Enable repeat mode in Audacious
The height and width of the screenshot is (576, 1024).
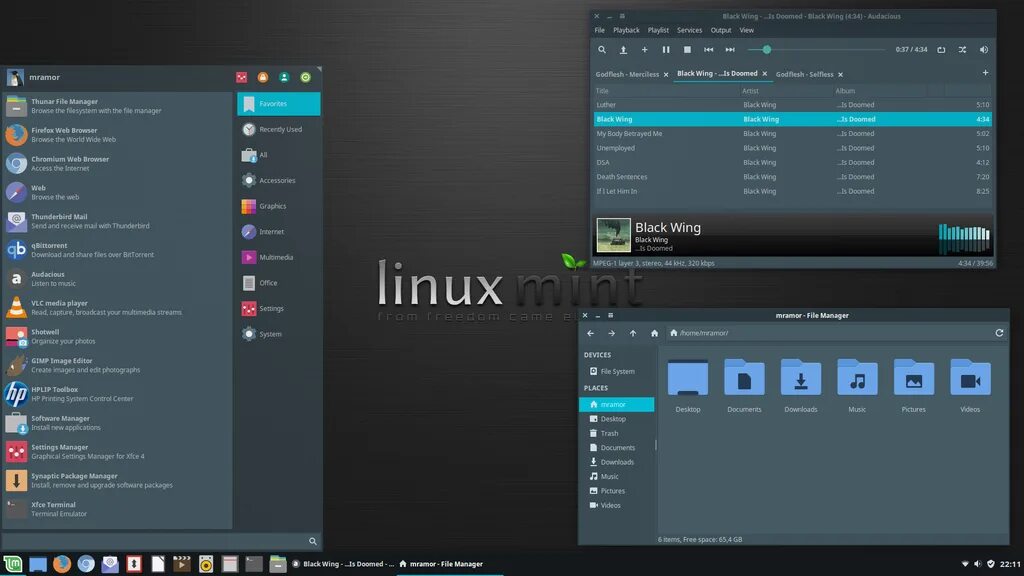pyautogui.click(x=941, y=50)
